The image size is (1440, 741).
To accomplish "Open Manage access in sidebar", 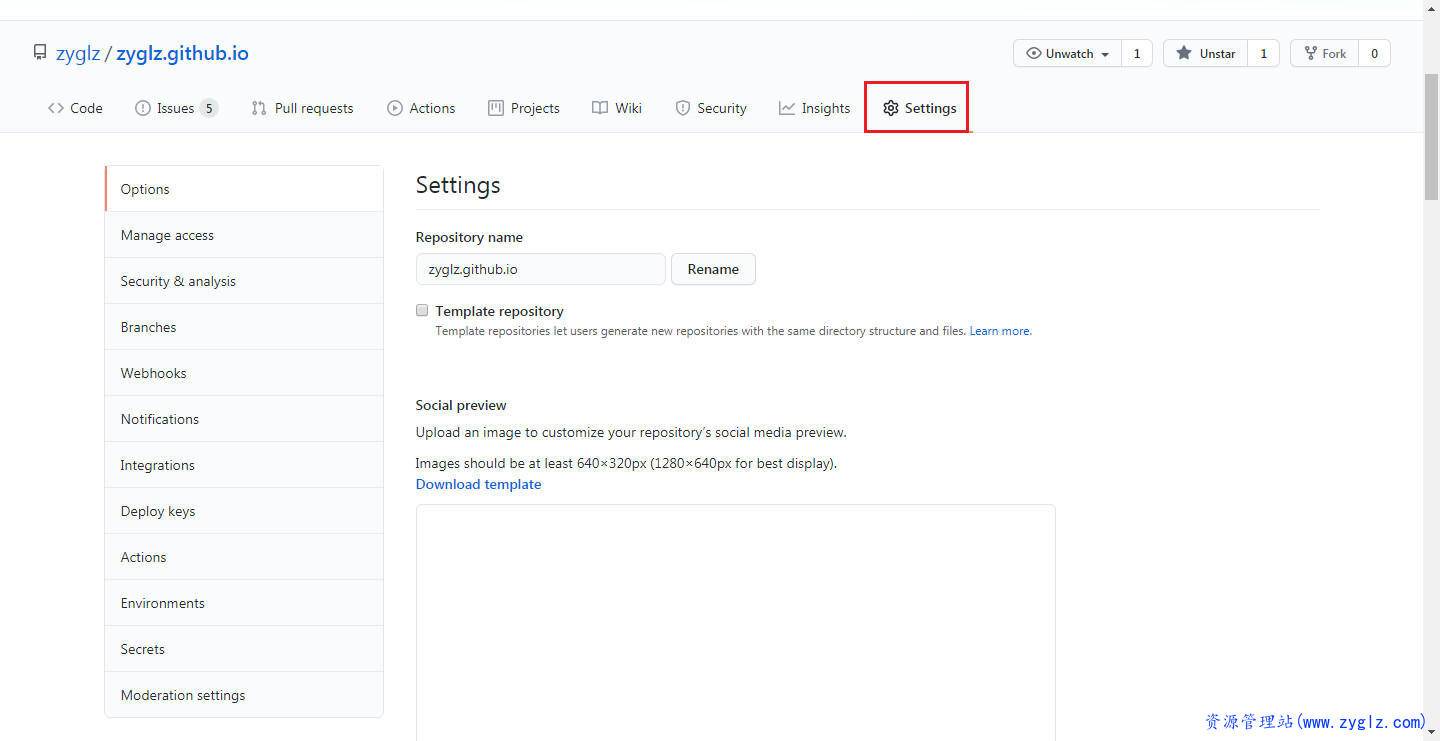I will click(244, 235).
